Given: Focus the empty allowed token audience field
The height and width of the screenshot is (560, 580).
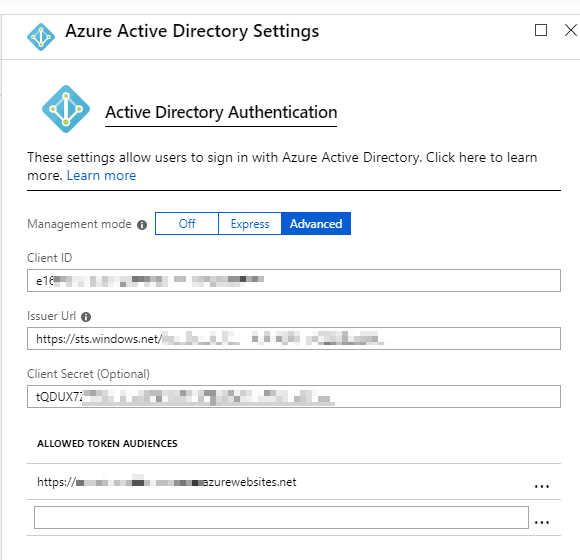Looking at the screenshot, I should click(x=281, y=517).
